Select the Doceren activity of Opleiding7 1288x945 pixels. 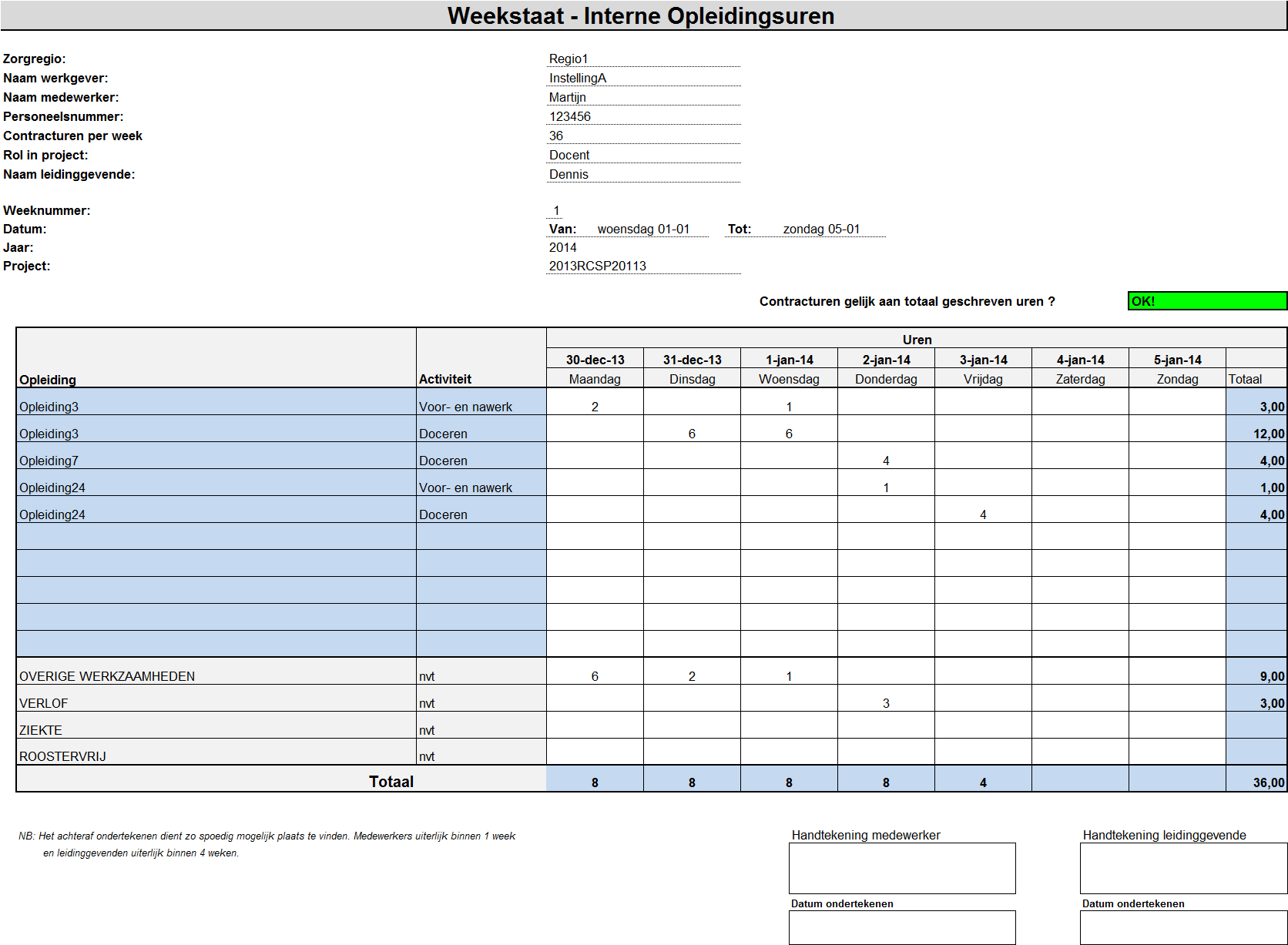[x=481, y=456]
